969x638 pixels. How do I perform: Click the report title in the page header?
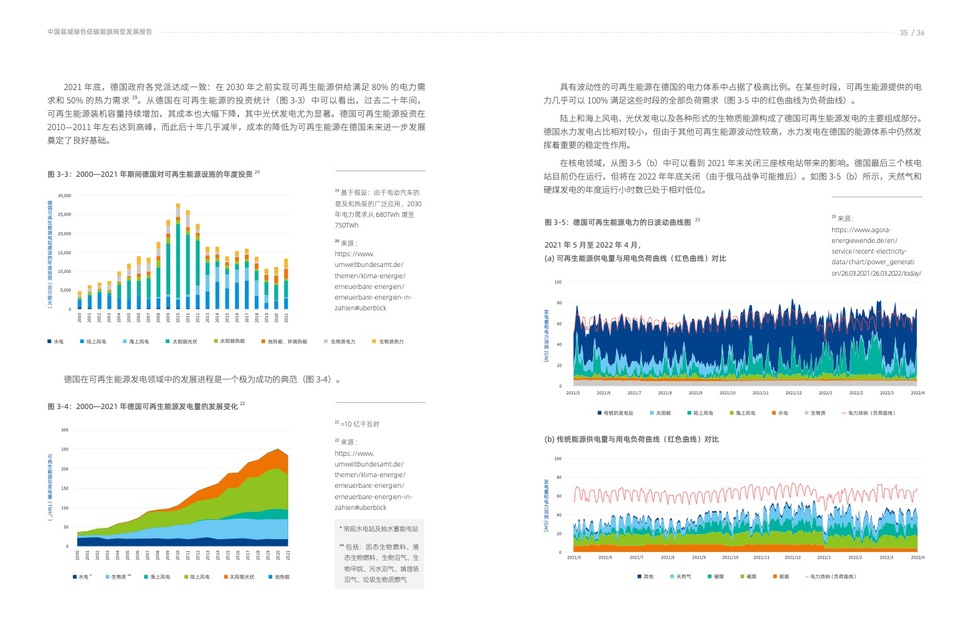tap(100, 32)
